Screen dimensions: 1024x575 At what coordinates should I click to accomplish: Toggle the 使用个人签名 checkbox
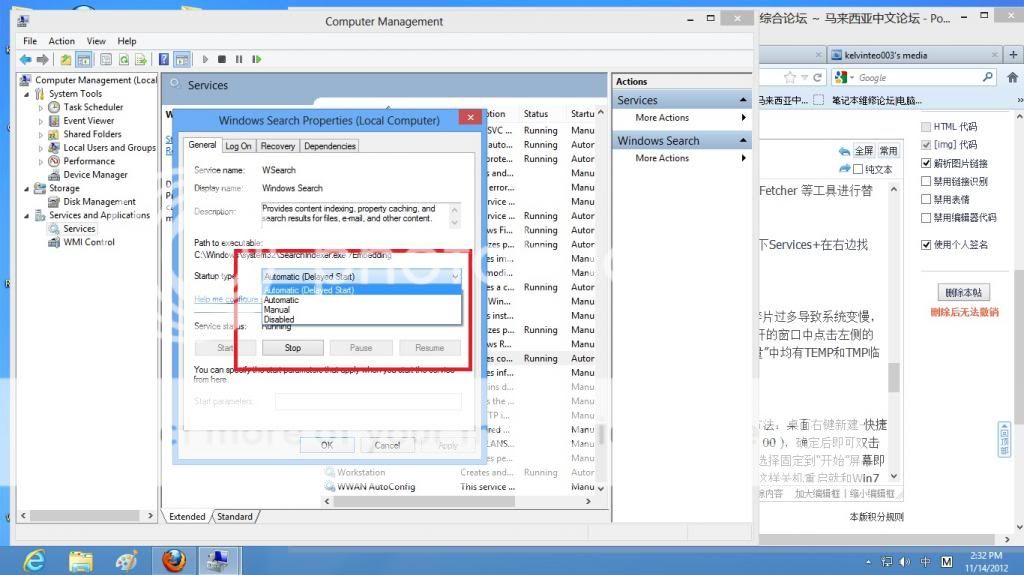coord(926,245)
